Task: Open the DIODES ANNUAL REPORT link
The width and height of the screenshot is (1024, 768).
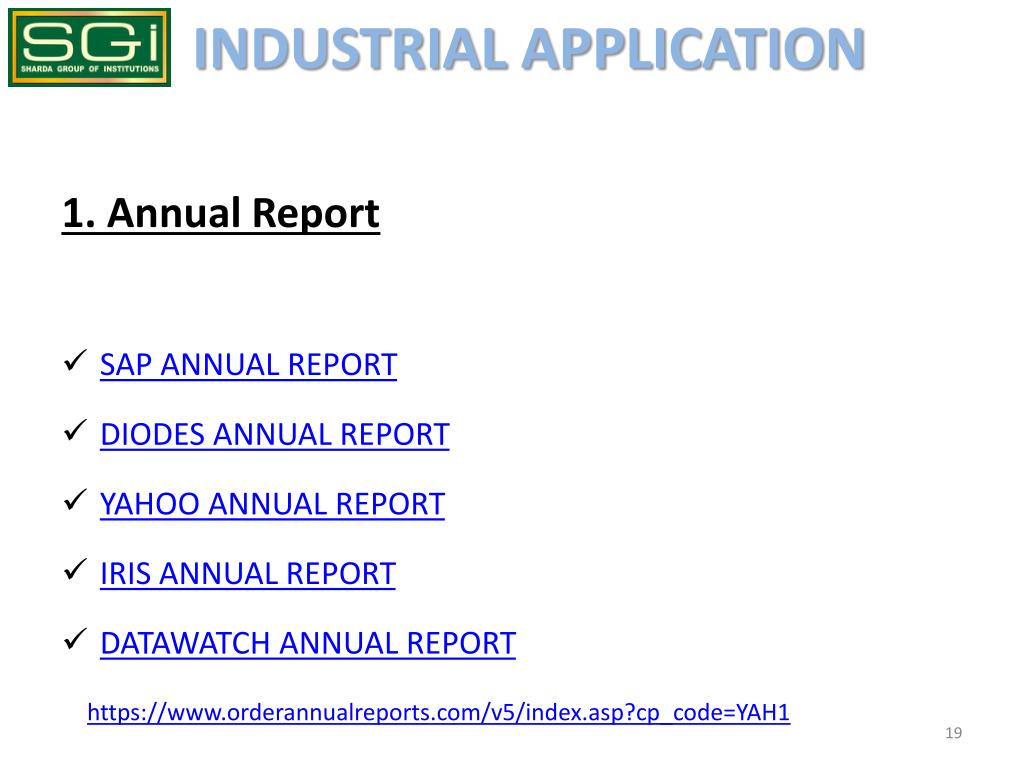Action: [275, 434]
